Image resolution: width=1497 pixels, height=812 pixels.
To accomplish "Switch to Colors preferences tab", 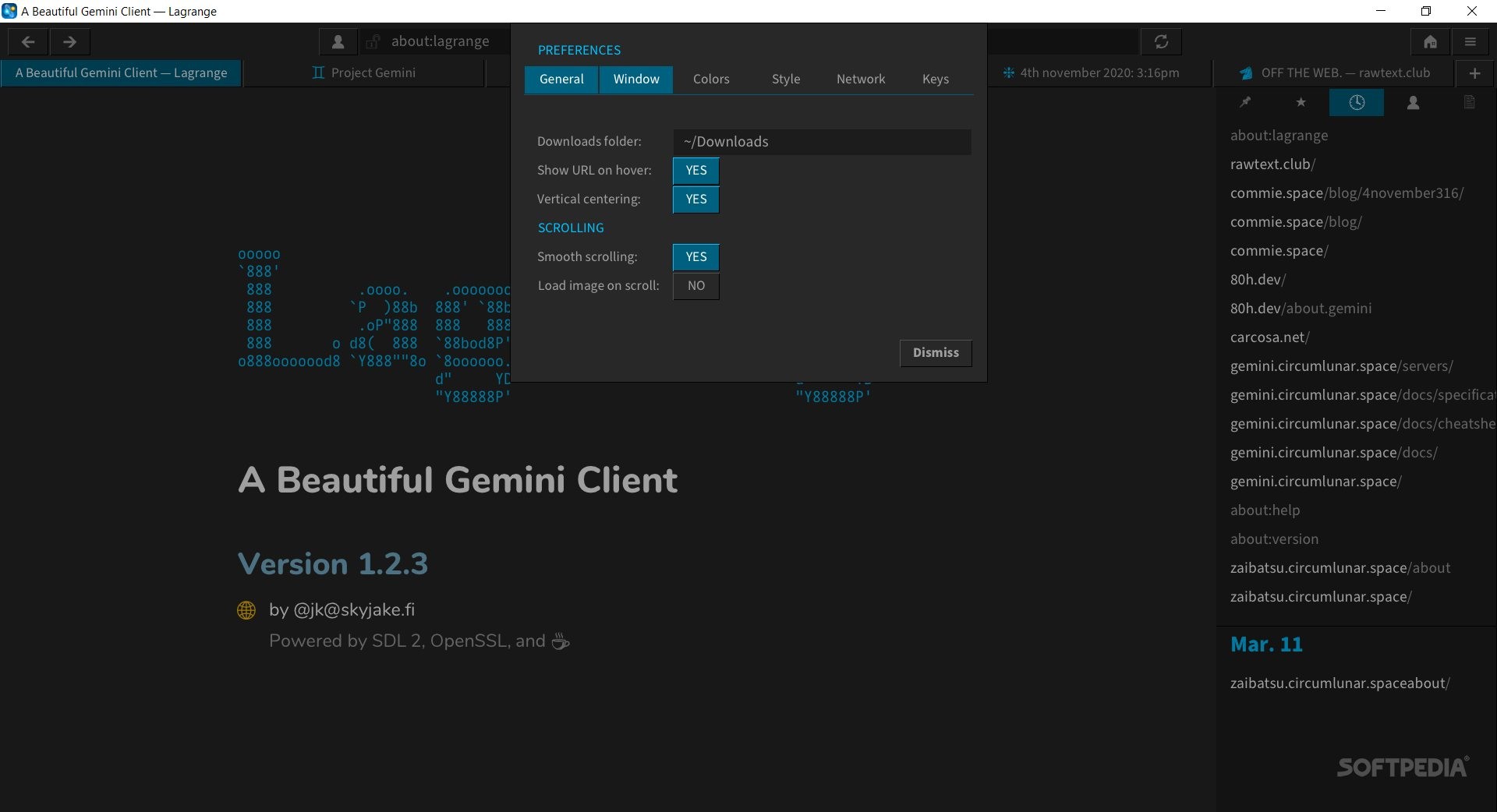I will pos(711,79).
